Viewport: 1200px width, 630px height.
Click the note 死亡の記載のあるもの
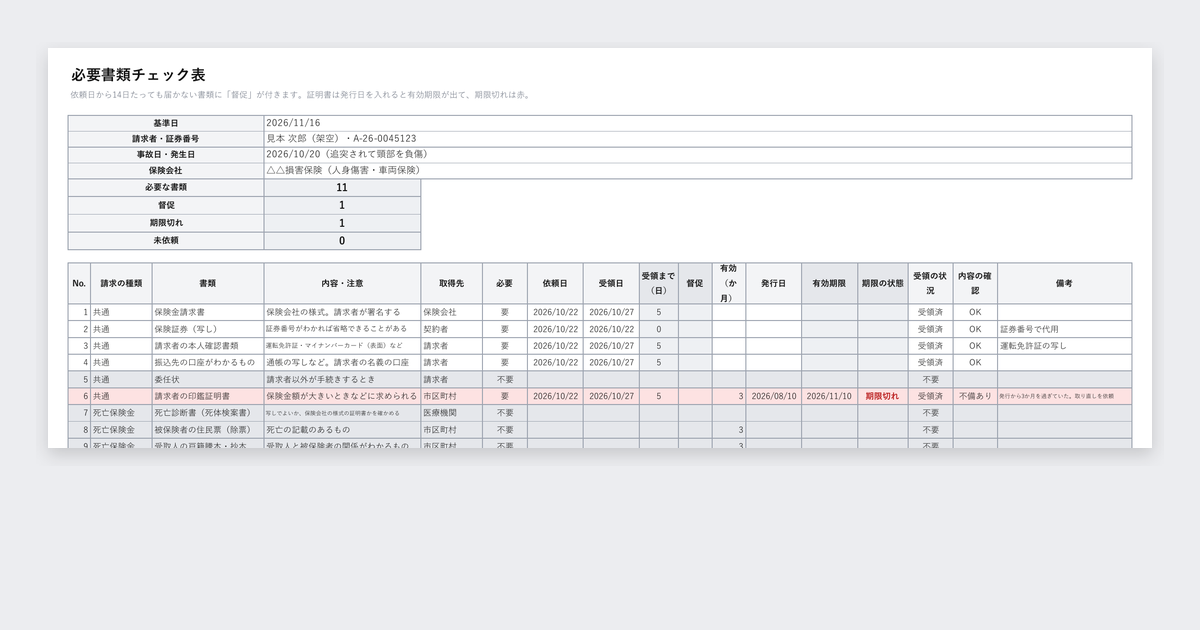(x=342, y=430)
